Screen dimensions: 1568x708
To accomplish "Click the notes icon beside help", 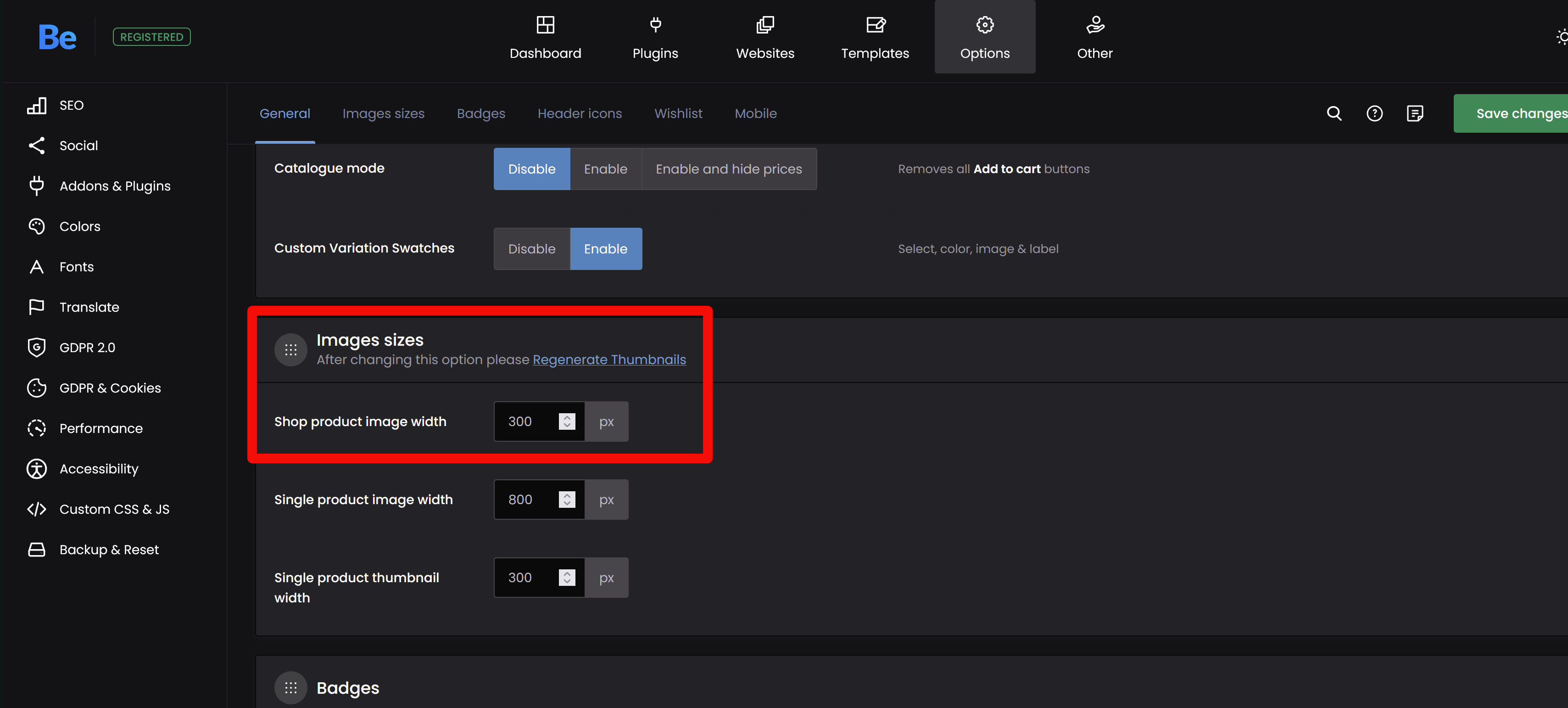I will coord(1415,113).
